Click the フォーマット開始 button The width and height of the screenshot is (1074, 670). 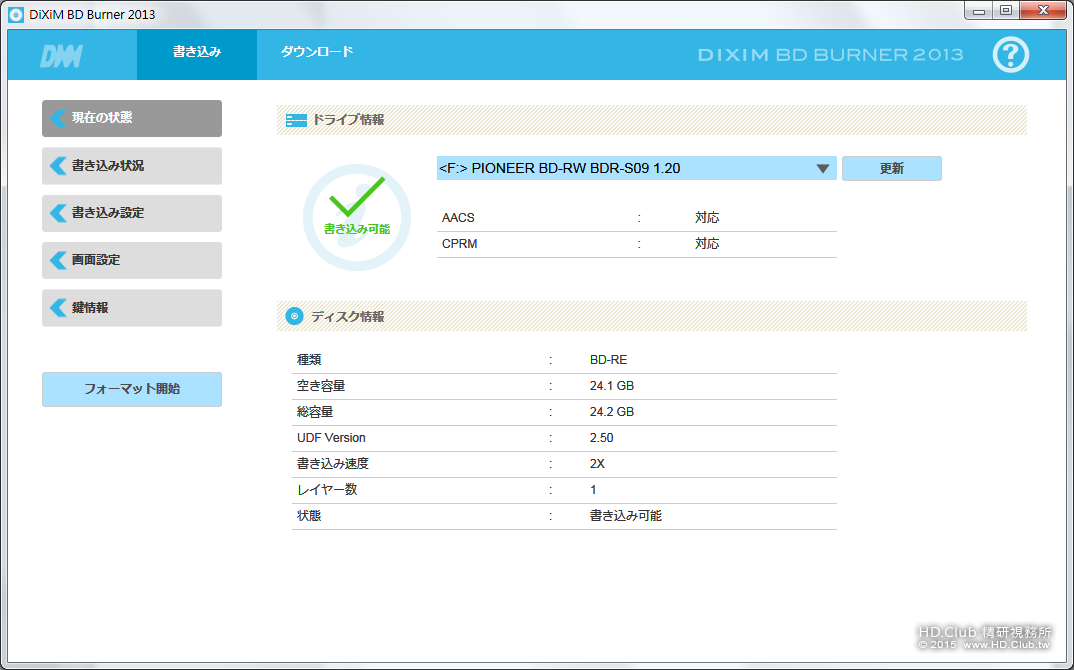tap(132, 389)
